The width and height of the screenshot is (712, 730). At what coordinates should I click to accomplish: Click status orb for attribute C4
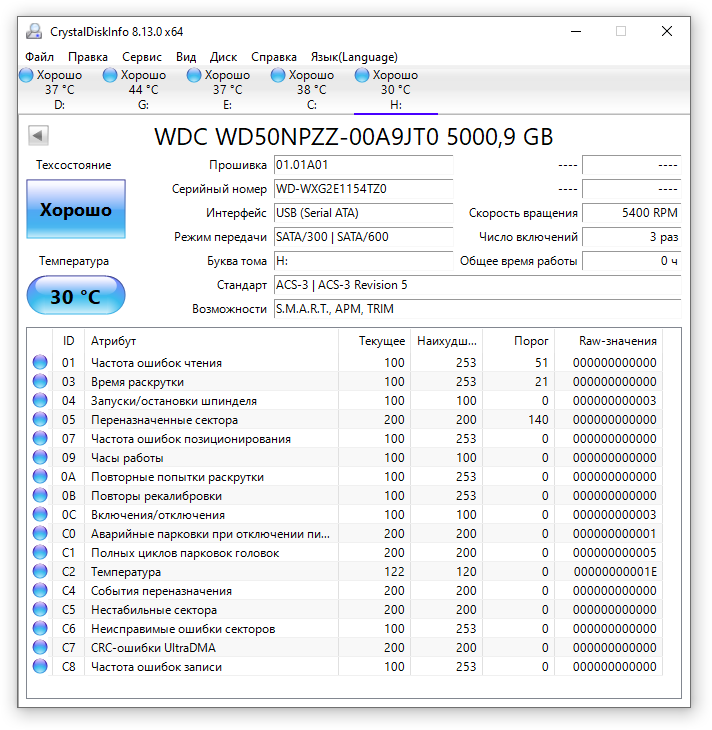40,590
